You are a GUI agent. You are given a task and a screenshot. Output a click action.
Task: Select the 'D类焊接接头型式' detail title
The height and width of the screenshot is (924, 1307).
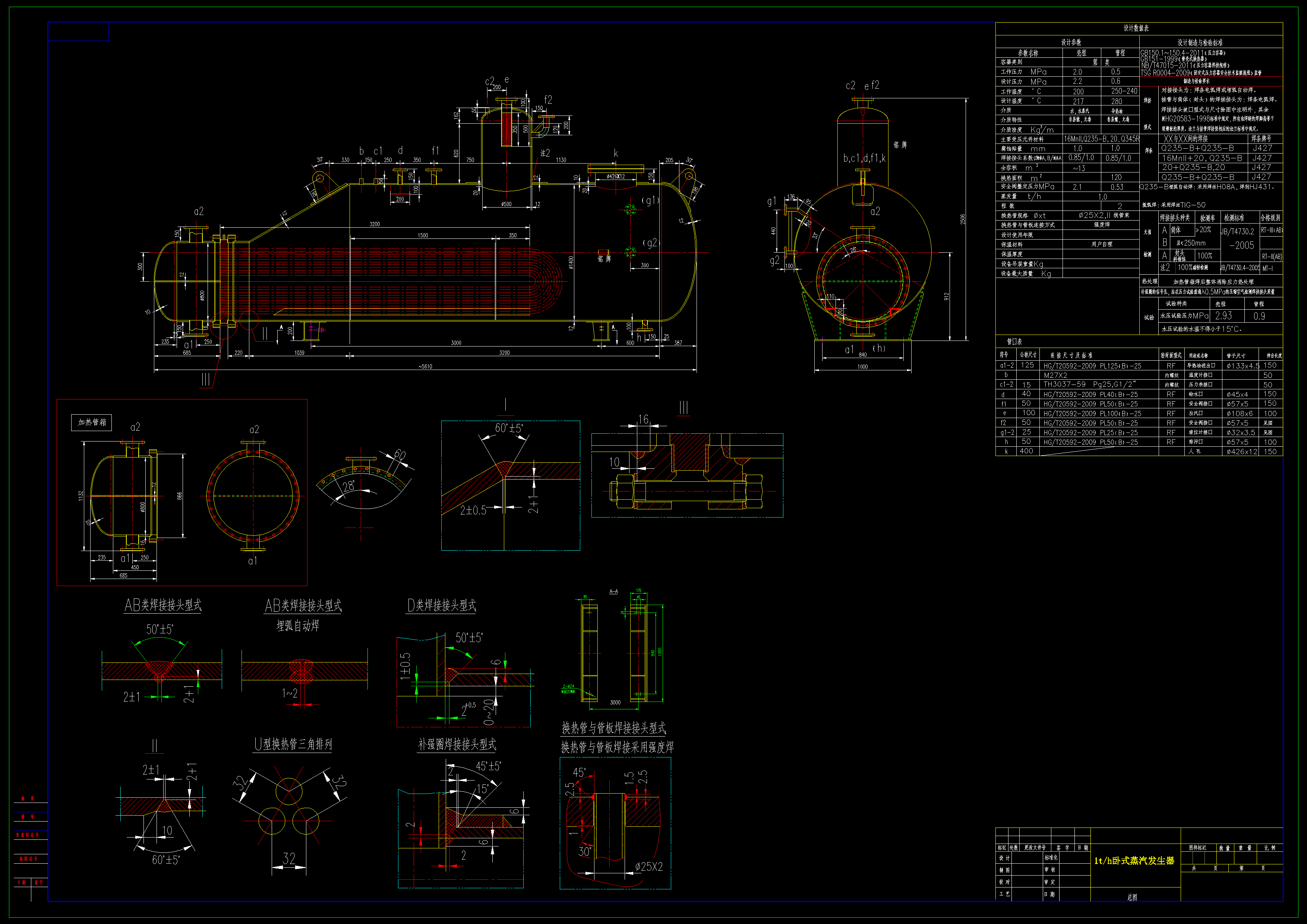click(x=442, y=605)
